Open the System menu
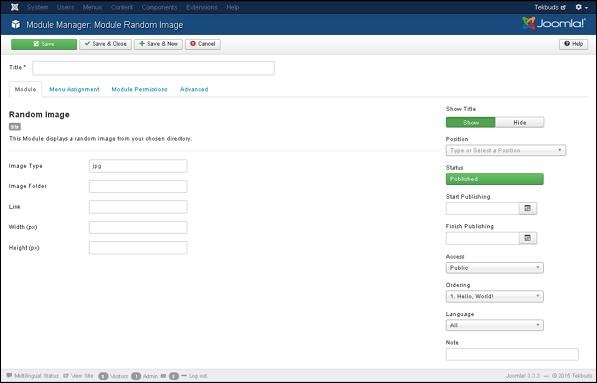This screenshot has width=597, height=383. (x=37, y=7)
